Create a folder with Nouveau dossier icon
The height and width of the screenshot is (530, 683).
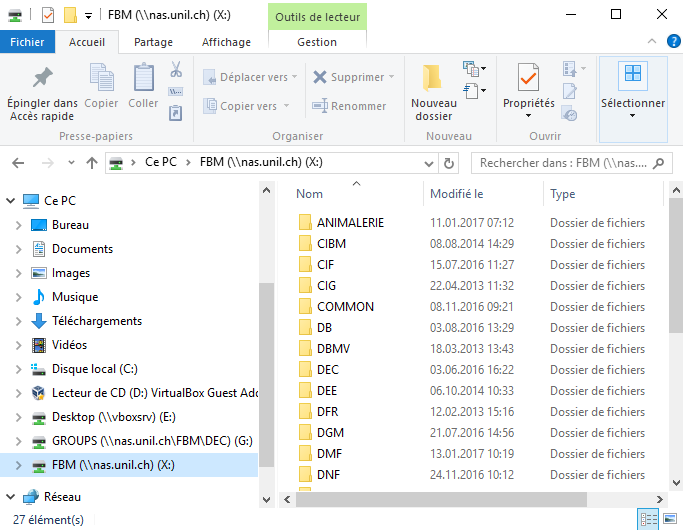pos(433,80)
